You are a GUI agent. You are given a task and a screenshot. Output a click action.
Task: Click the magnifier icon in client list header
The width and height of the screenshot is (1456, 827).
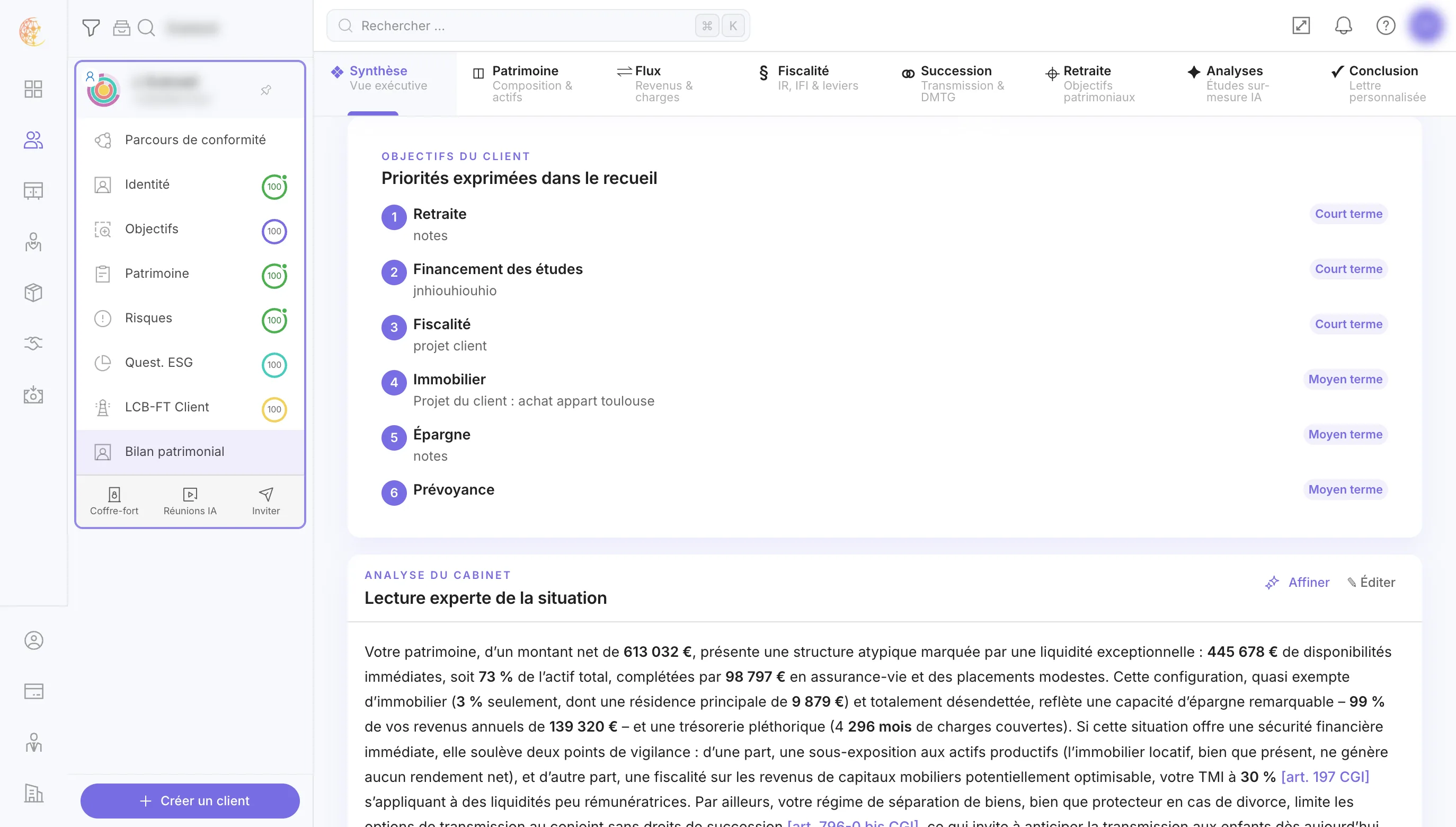[x=146, y=27]
